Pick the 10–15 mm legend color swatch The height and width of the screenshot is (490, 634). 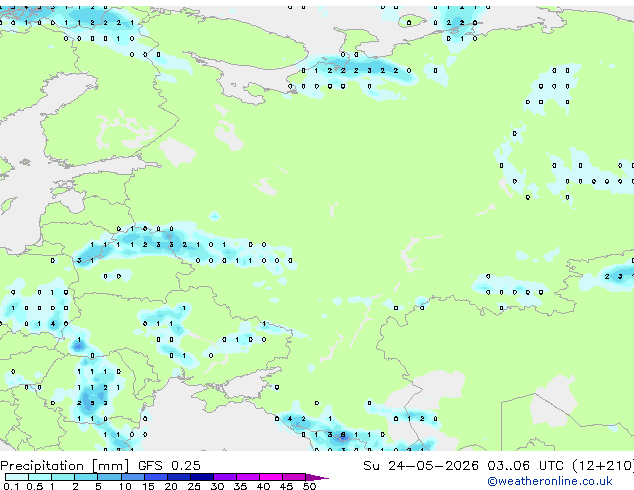[133, 477]
